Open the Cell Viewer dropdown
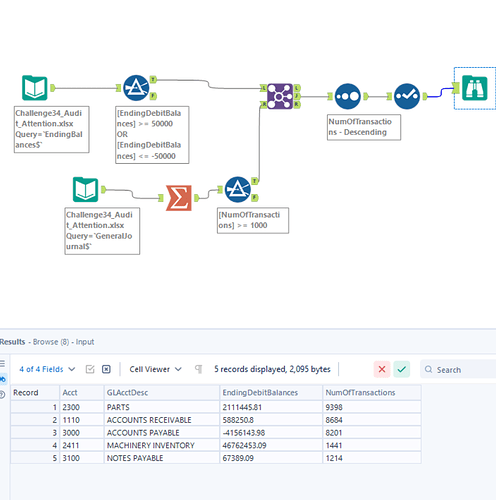 click(155, 369)
